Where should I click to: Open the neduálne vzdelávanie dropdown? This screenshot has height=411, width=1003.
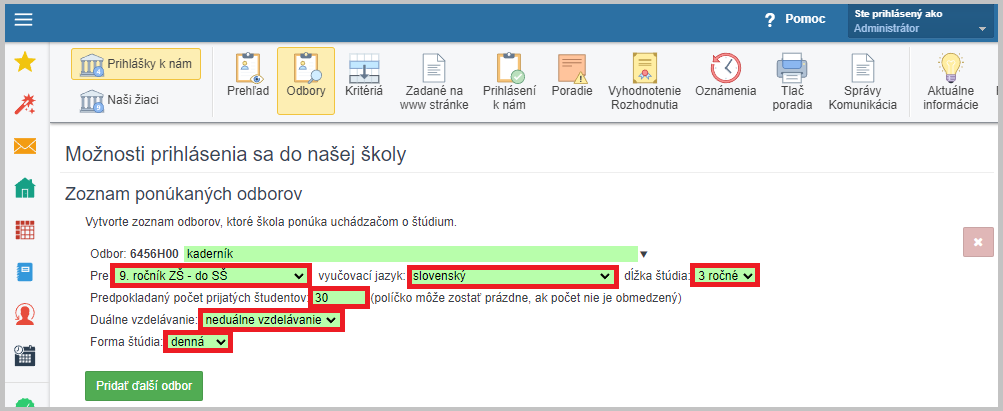pos(272,320)
